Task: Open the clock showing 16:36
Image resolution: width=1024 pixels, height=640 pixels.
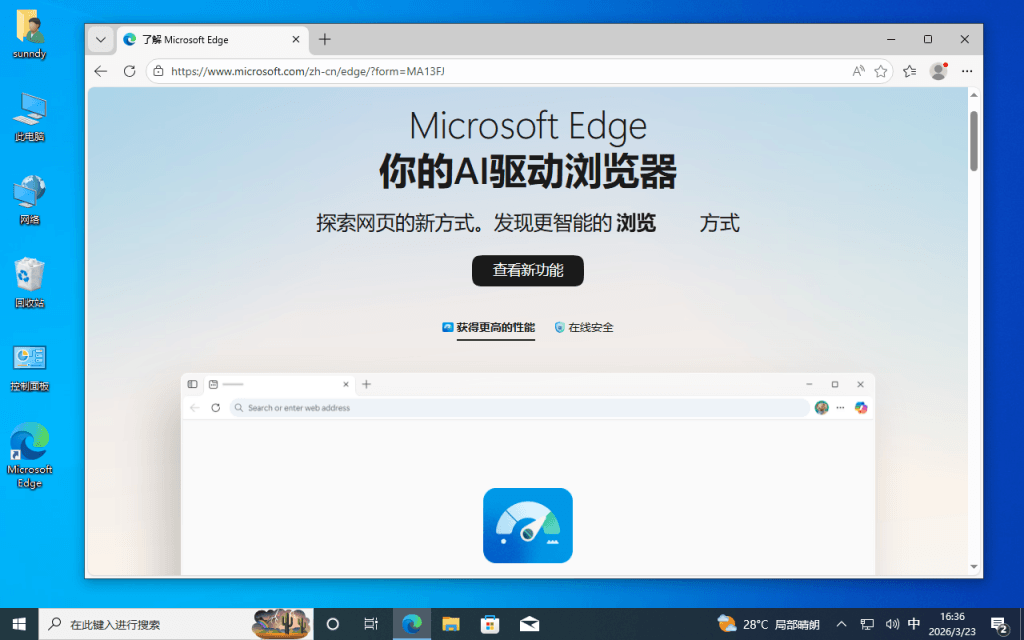Action: [952, 624]
